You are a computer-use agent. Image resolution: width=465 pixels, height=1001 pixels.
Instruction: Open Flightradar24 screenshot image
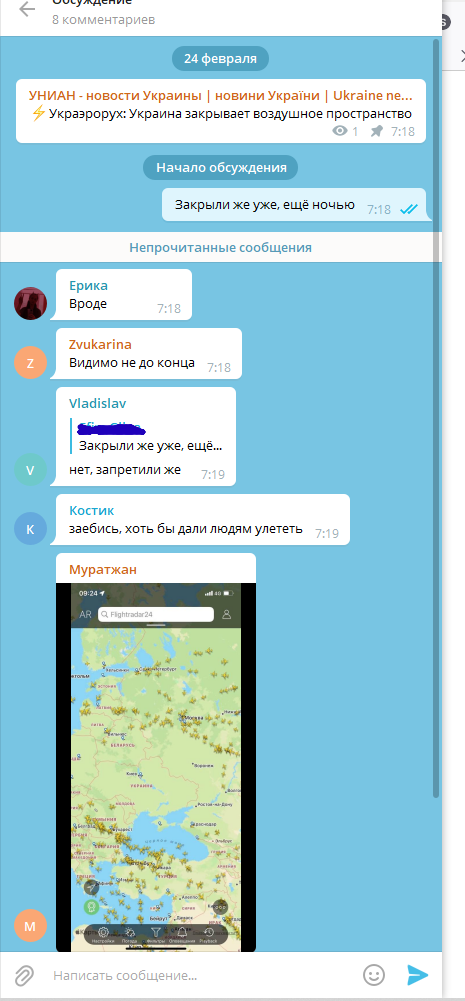click(x=156, y=767)
